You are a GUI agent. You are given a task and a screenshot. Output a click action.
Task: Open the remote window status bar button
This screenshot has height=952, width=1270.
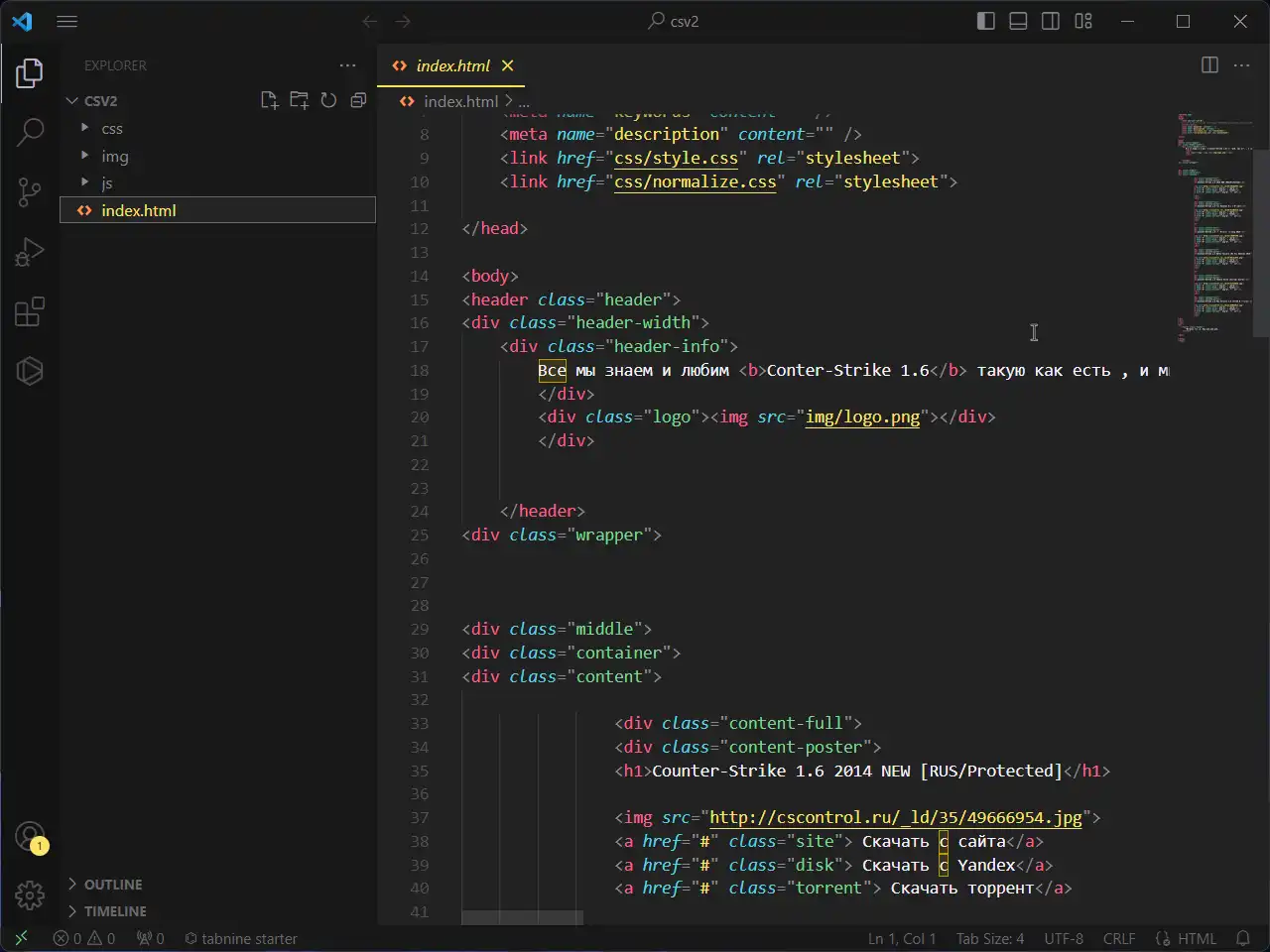coord(21,938)
